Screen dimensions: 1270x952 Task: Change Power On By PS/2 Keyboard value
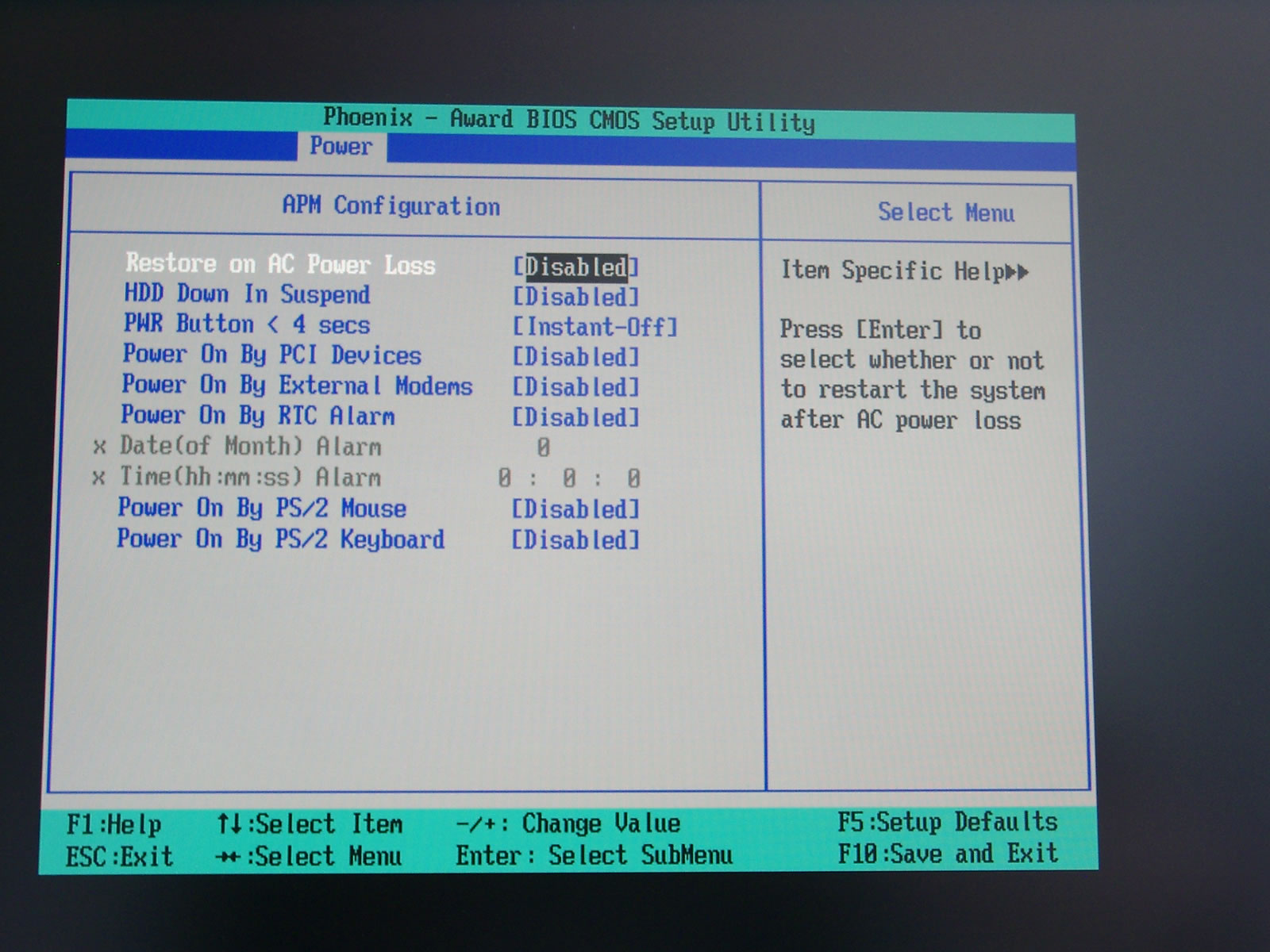click(575, 541)
